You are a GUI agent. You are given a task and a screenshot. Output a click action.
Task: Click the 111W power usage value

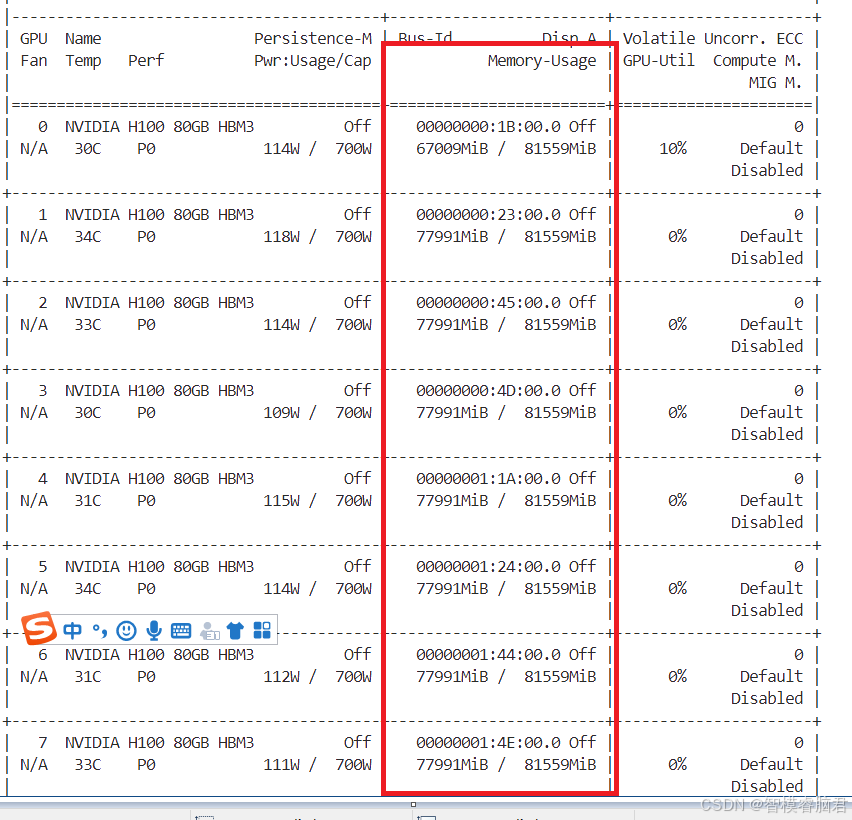281,765
